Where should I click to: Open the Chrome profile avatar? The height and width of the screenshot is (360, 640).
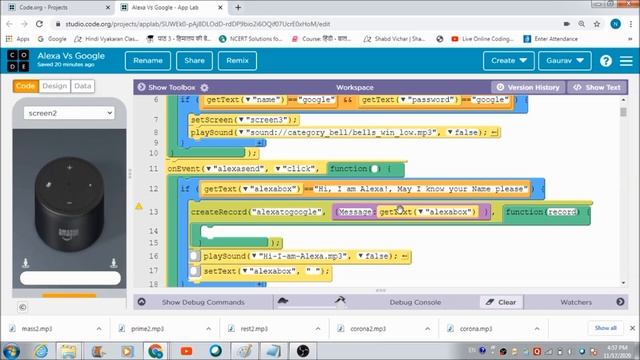[x=616, y=24]
